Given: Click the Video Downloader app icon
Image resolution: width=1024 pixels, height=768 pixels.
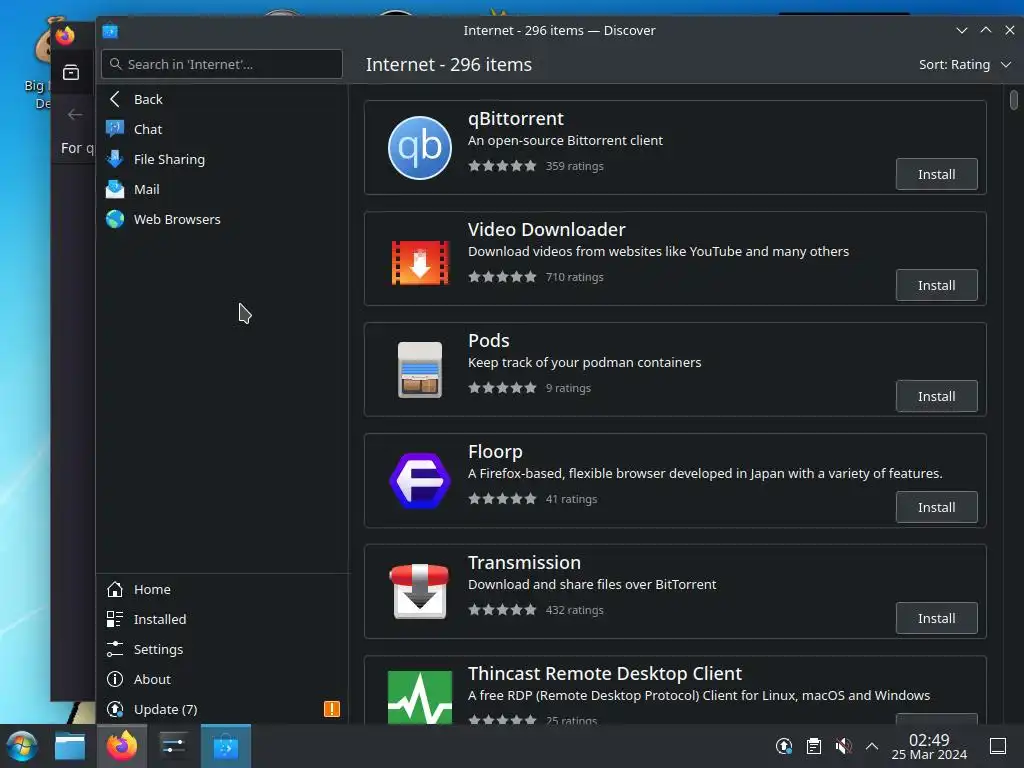Looking at the screenshot, I should [x=419, y=263].
